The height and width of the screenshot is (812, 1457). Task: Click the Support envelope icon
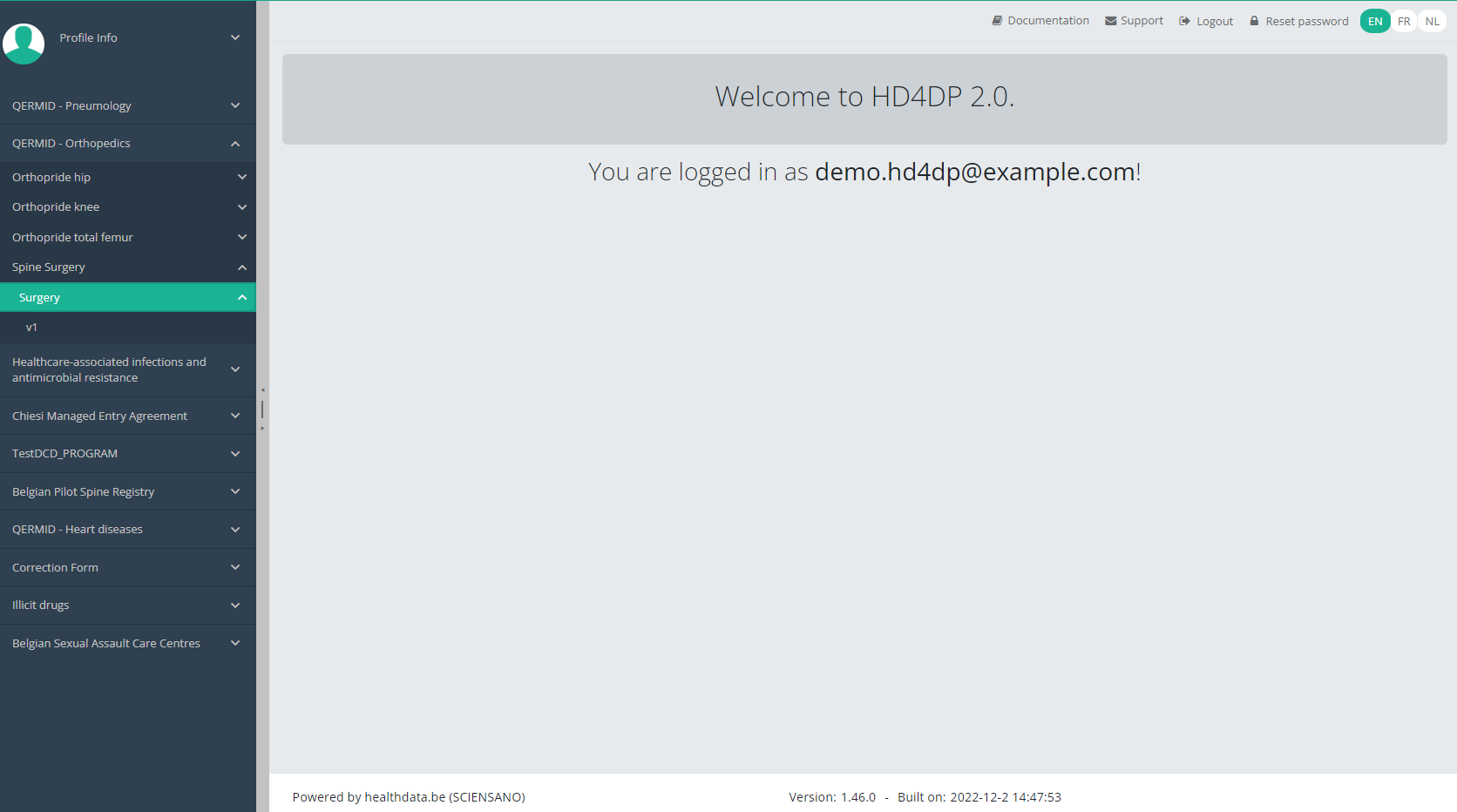tap(1110, 21)
